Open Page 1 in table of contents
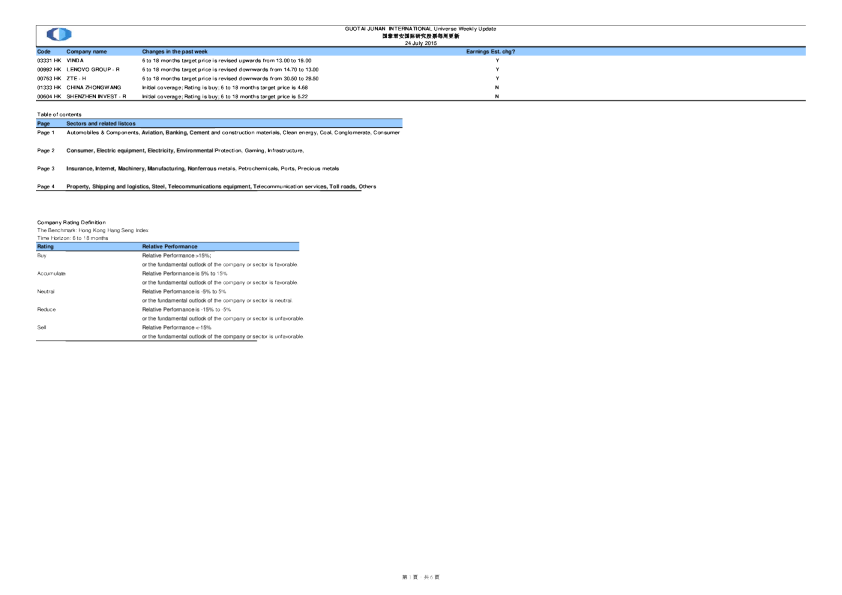 45,132
